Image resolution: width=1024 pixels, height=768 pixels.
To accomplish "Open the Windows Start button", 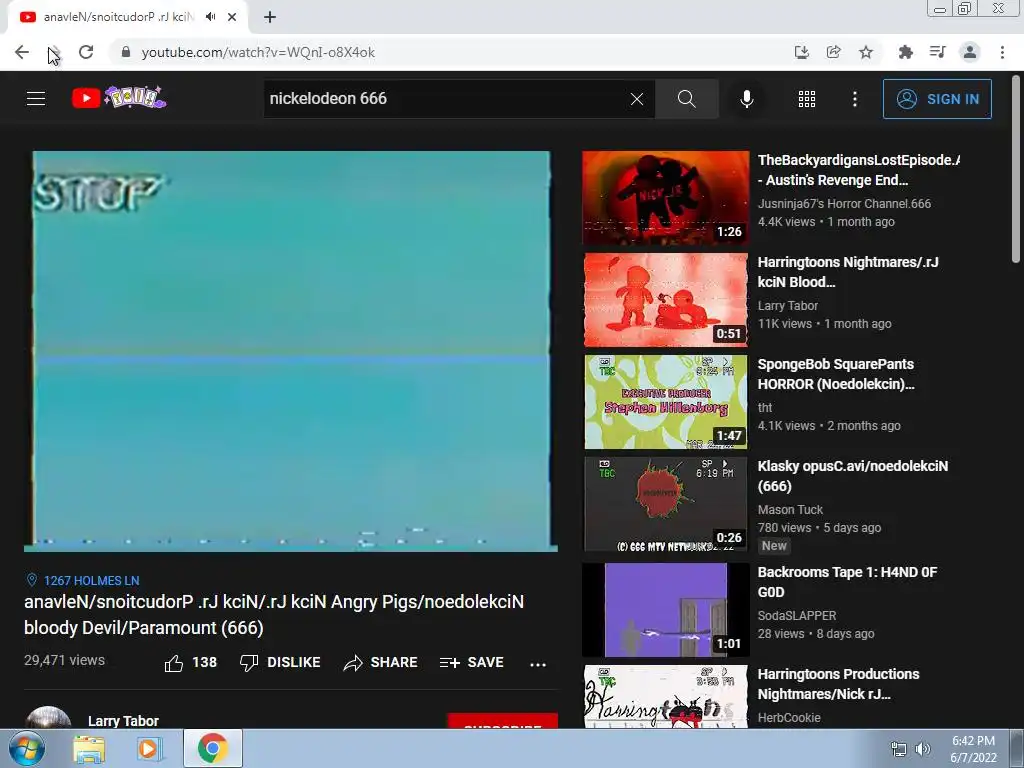I will 26,749.
